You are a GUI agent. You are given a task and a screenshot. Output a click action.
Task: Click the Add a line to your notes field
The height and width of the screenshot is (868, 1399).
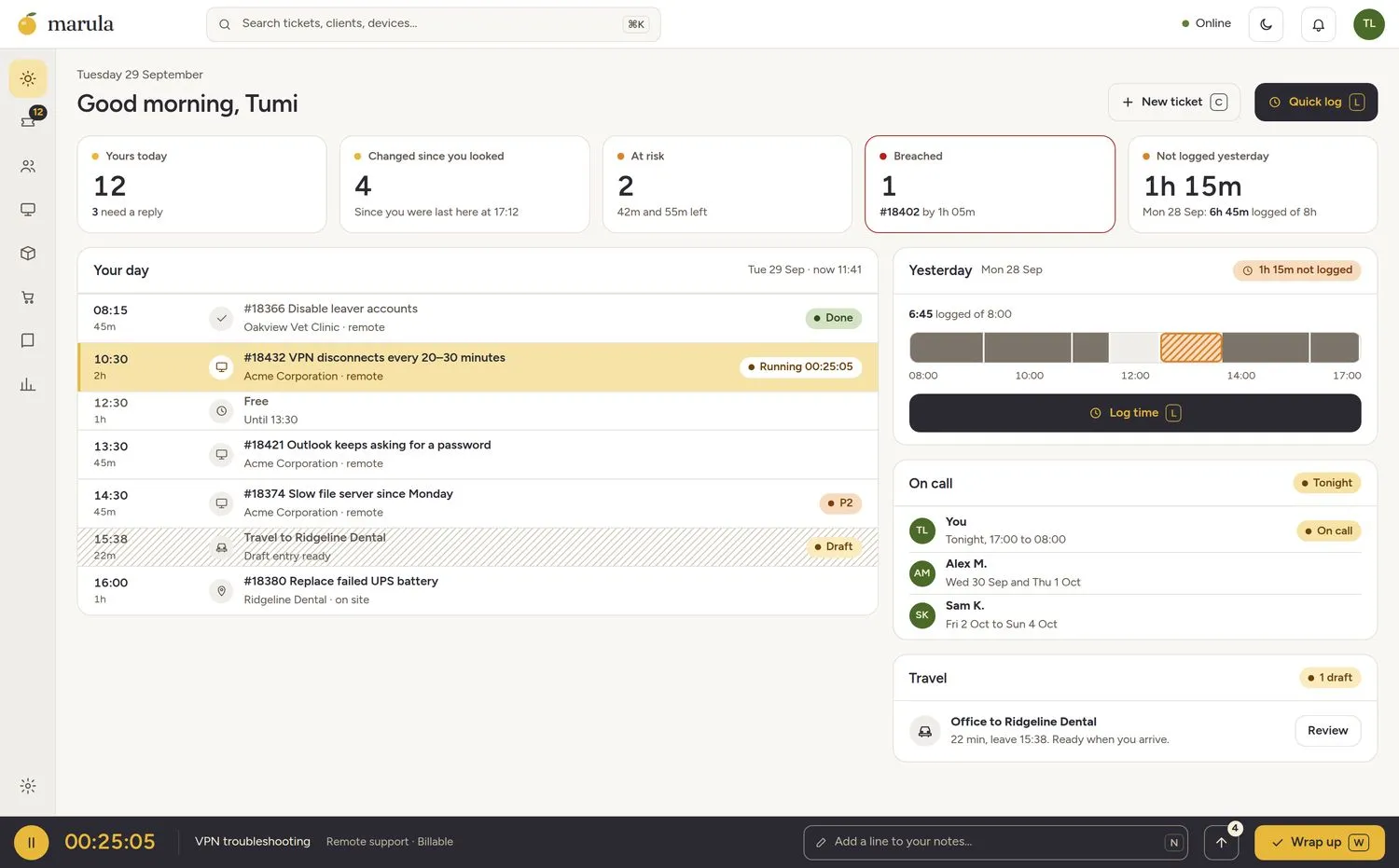click(995, 843)
